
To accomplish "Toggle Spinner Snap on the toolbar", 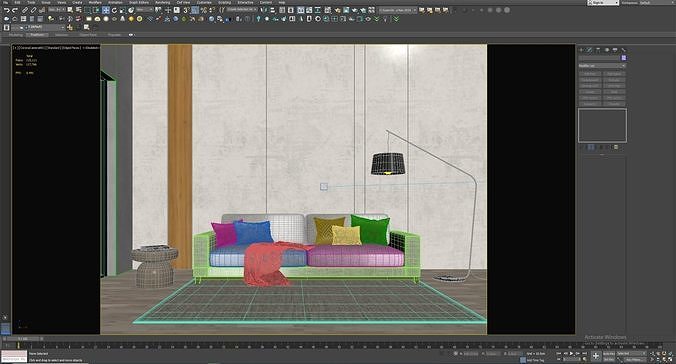I will (x=212, y=9).
